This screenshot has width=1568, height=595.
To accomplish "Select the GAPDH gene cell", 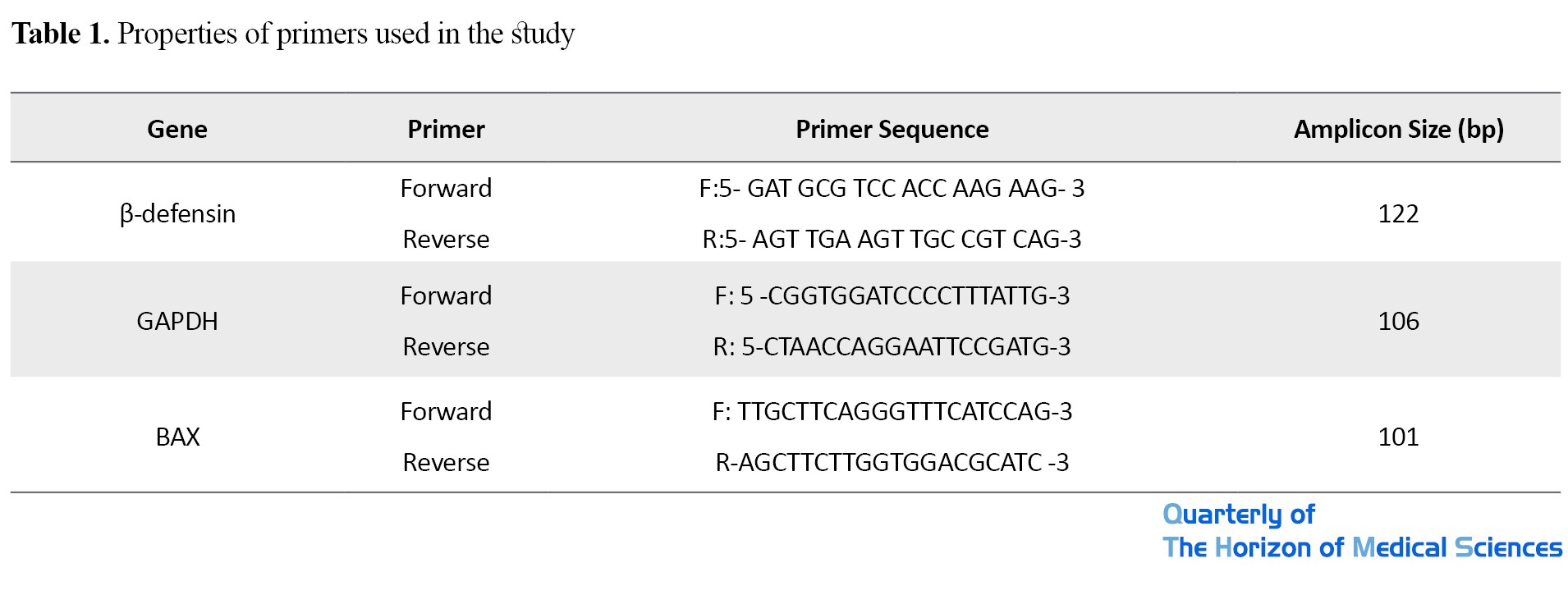I will 177,321.
